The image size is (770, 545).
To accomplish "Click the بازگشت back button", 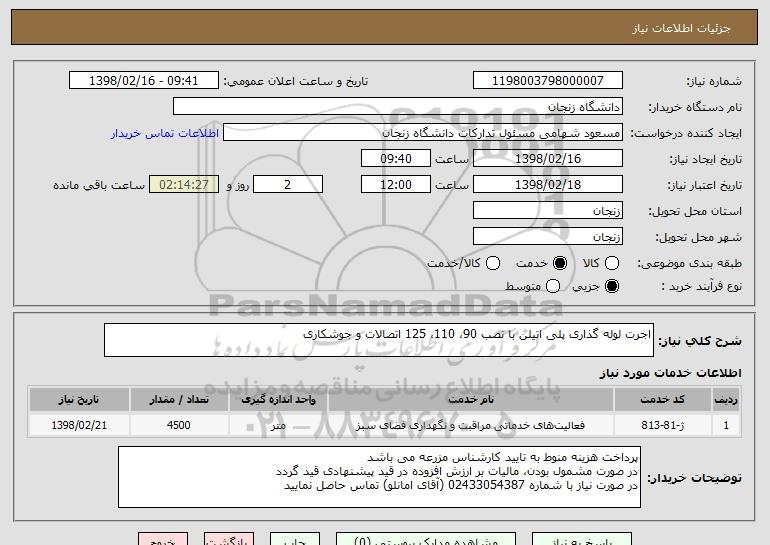I will point(229,539).
